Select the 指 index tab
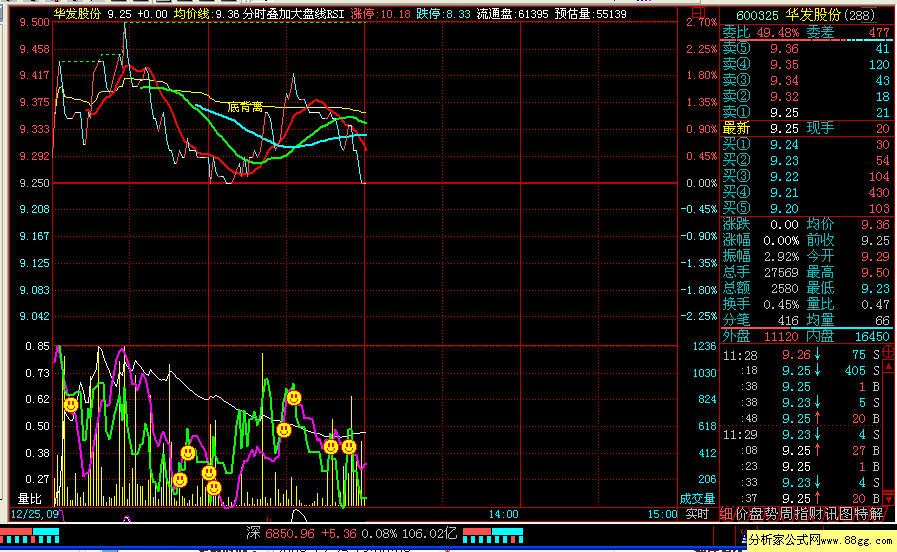Image resolution: width=897 pixels, height=552 pixels. (801, 514)
